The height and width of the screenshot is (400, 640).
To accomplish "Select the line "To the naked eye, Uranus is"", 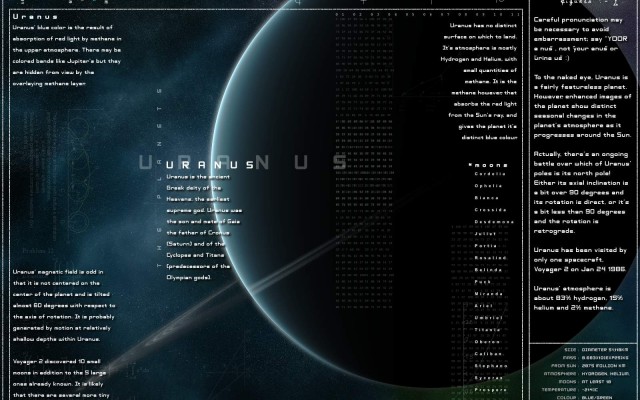I will click(580, 77).
